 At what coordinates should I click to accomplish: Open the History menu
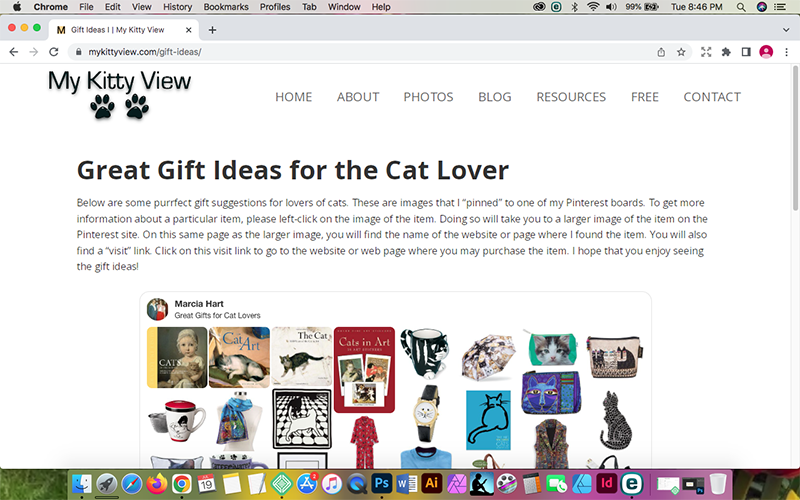[x=177, y=7]
